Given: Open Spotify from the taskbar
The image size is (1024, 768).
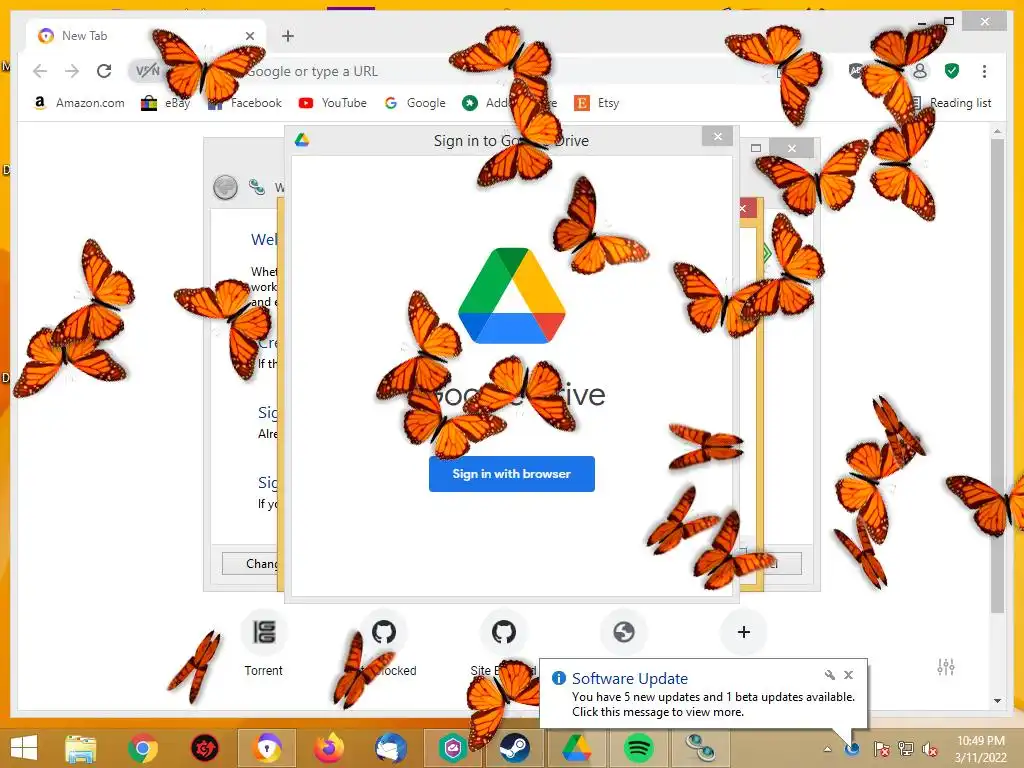Looking at the screenshot, I should (x=638, y=748).
